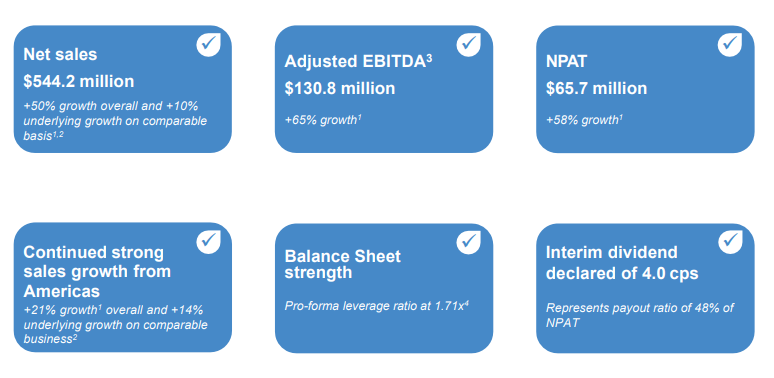Select the NPAT heading
This screenshot has width=774, height=378.
tap(566, 62)
